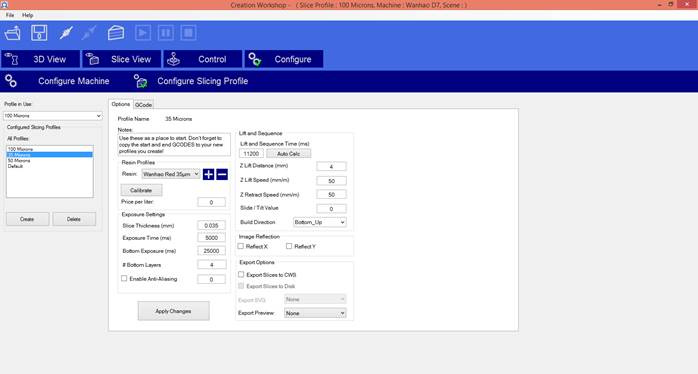The width and height of the screenshot is (698, 374).
Task: Expand the Build Direction dropdown
Action: [x=319, y=222]
